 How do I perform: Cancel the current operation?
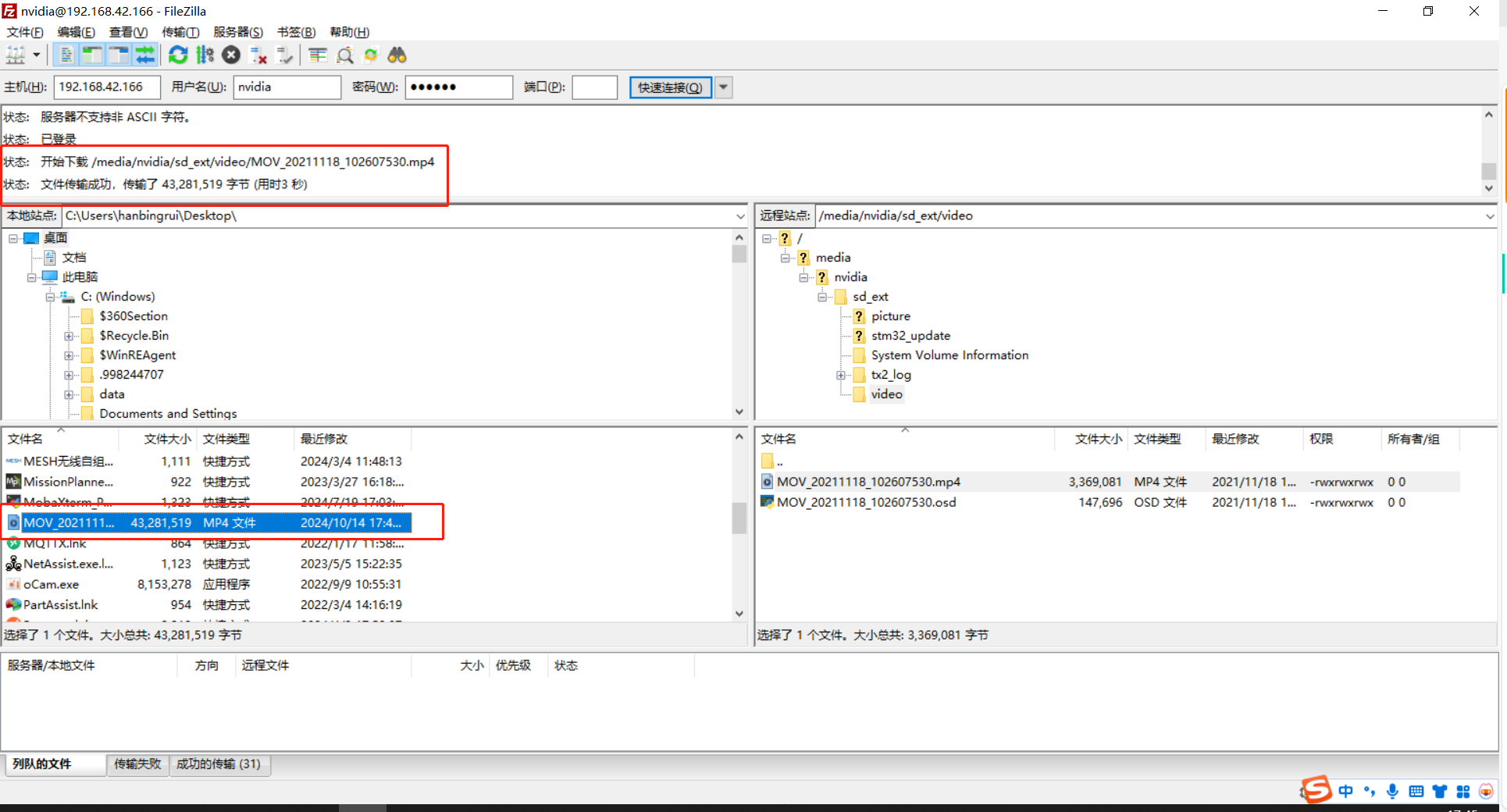pos(231,55)
